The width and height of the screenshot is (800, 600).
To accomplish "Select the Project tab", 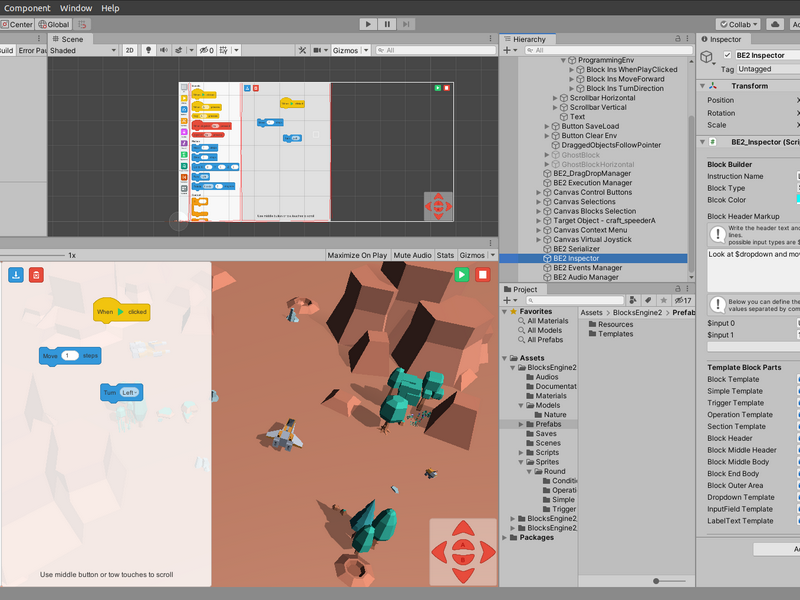I will (x=521, y=289).
